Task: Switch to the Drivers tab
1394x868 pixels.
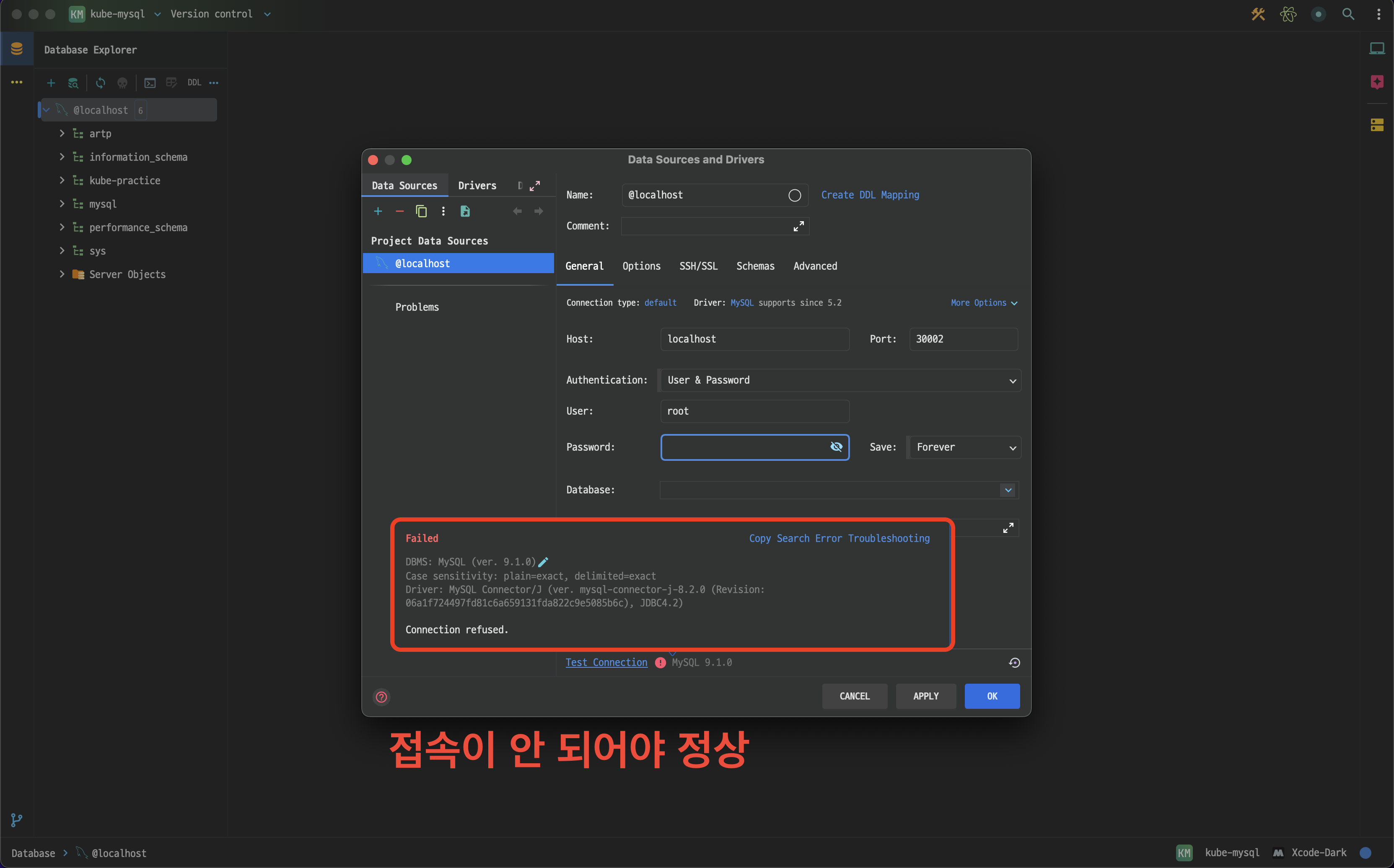Action: [x=477, y=186]
